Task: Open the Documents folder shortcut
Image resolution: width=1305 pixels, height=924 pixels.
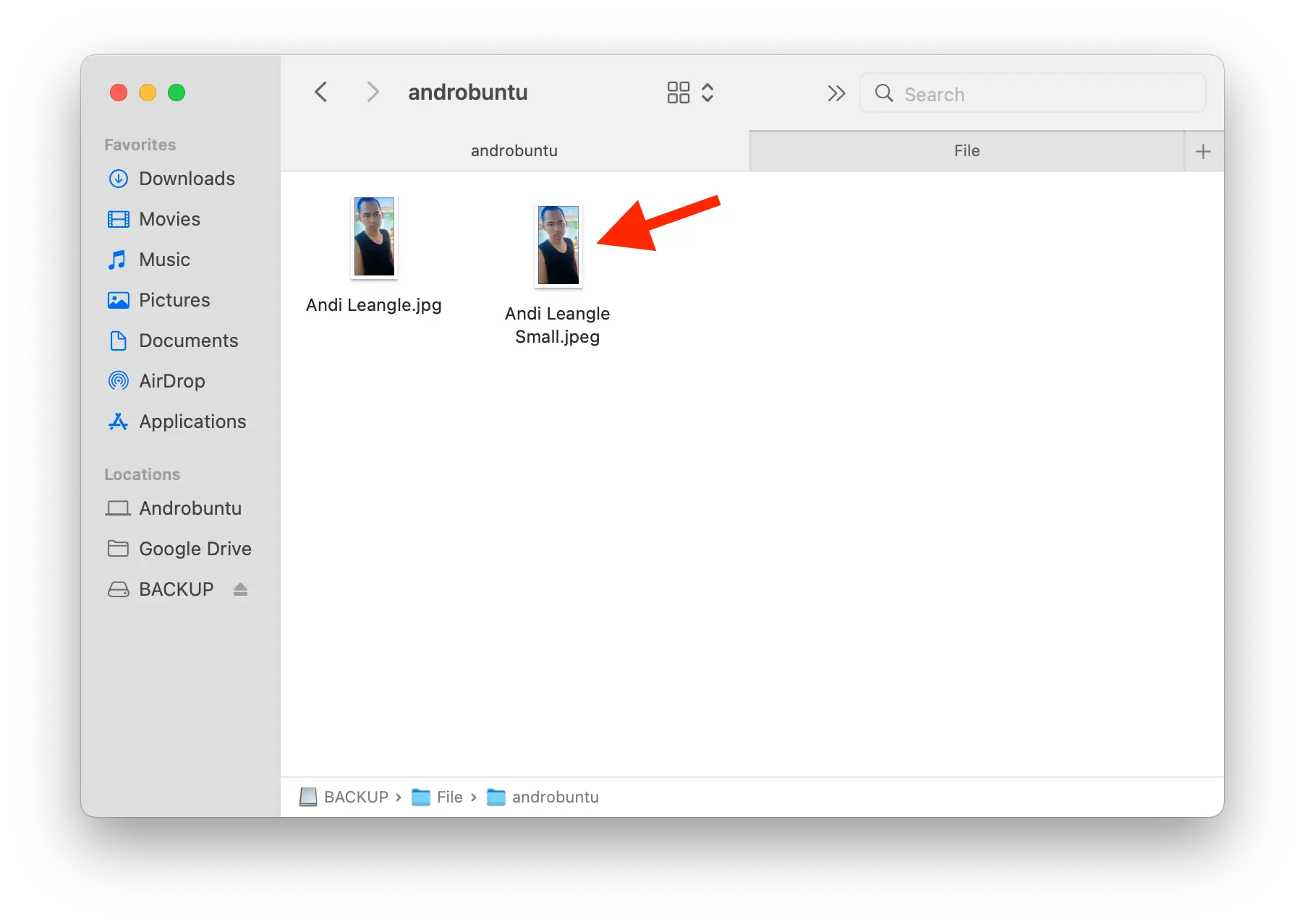Action: [x=188, y=341]
